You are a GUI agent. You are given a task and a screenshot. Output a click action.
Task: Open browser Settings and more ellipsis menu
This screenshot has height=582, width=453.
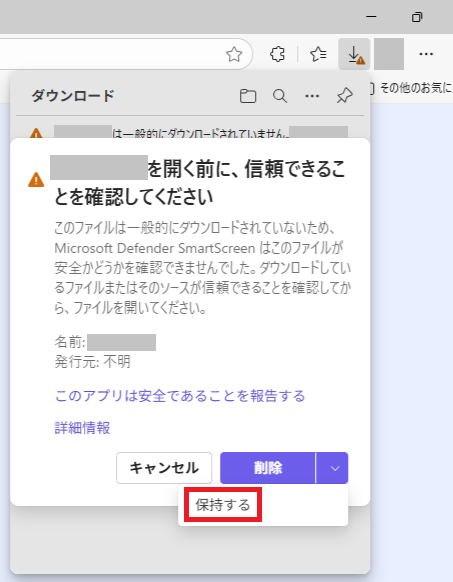coord(426,54)
